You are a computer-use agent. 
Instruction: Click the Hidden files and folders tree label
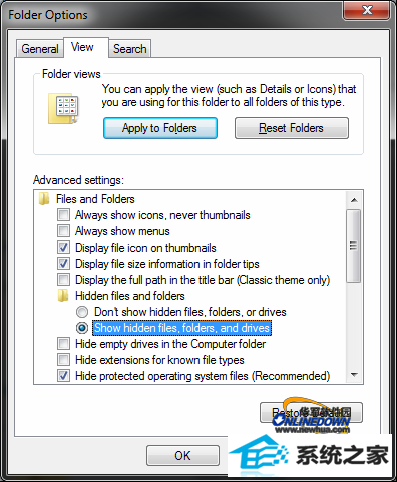coord(130,296)
